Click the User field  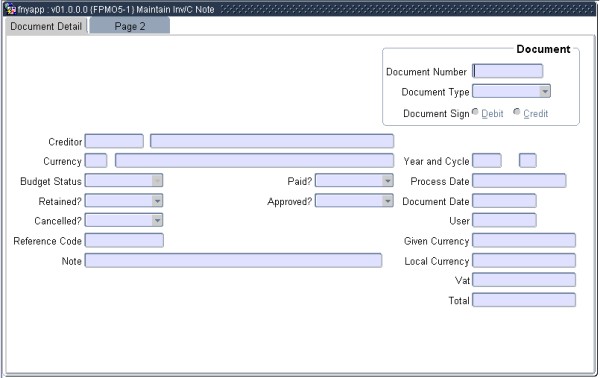(x=504, y=220)
